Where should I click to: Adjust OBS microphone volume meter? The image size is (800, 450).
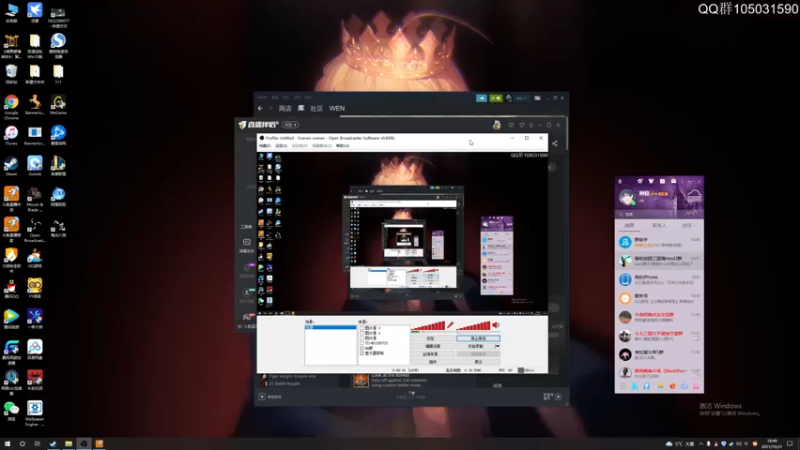[428, 326]
